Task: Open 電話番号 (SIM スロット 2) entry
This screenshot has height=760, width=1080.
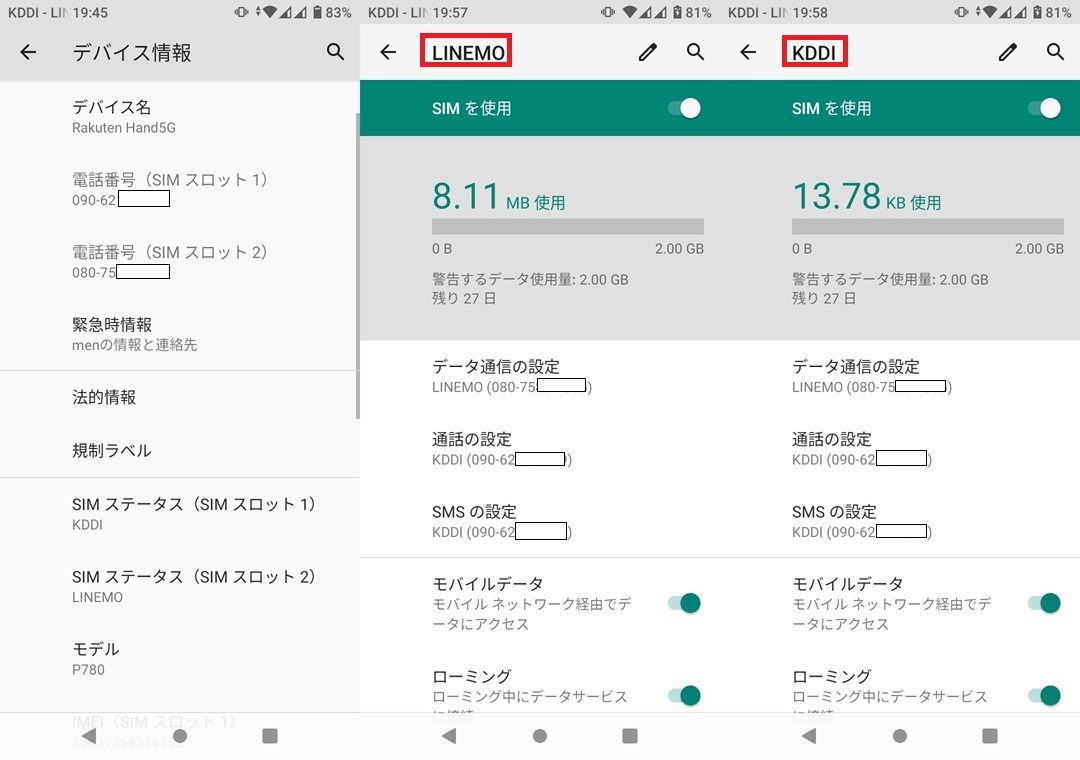Action: pyautogui.click(x=179, y=262)
